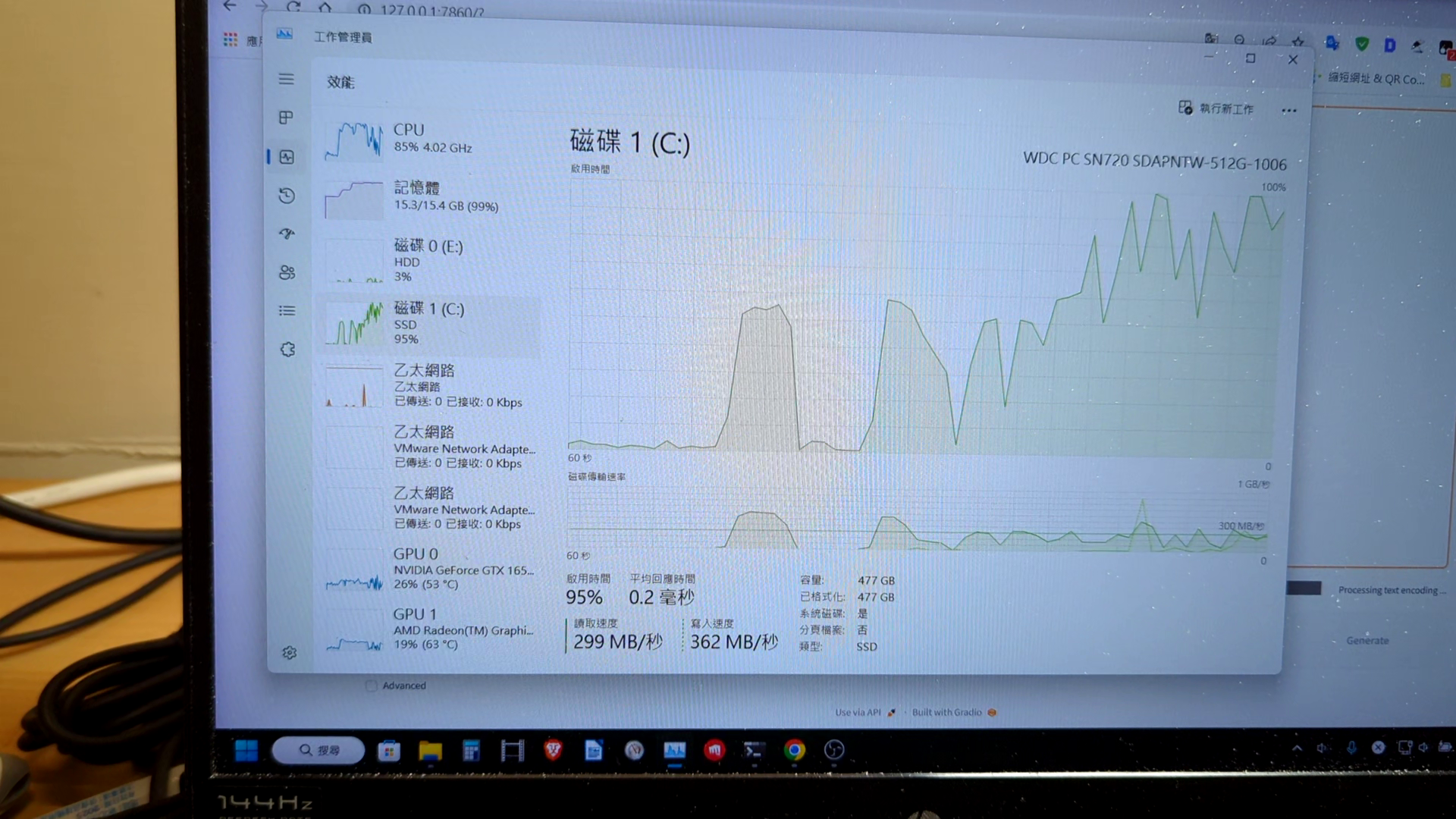Open Brave browser from taskbar
The height and width of the screenshot is (819, 1456).
pos(553,751)
